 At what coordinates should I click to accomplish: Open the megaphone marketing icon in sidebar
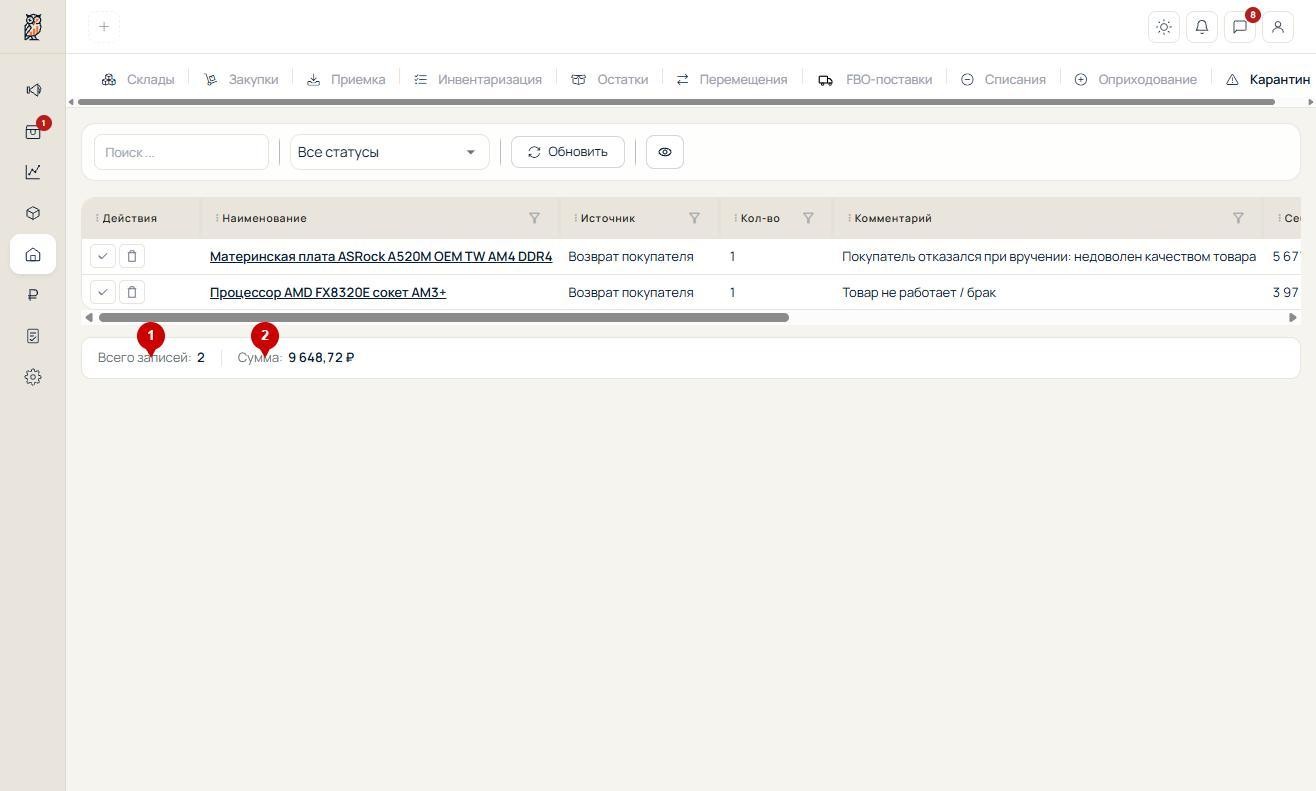point(33,90)
